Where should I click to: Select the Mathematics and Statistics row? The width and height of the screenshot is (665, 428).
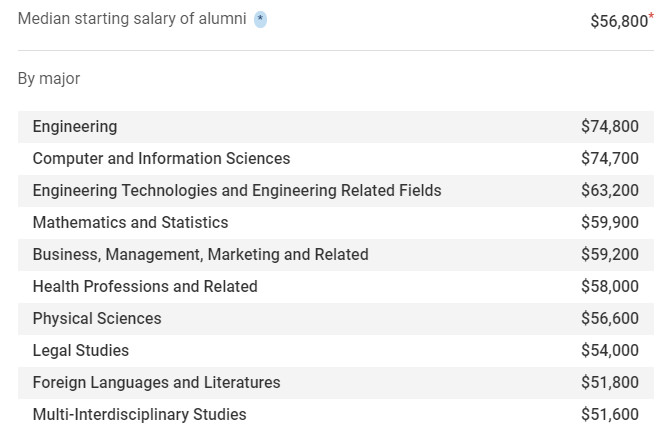[x=130, y=222]
